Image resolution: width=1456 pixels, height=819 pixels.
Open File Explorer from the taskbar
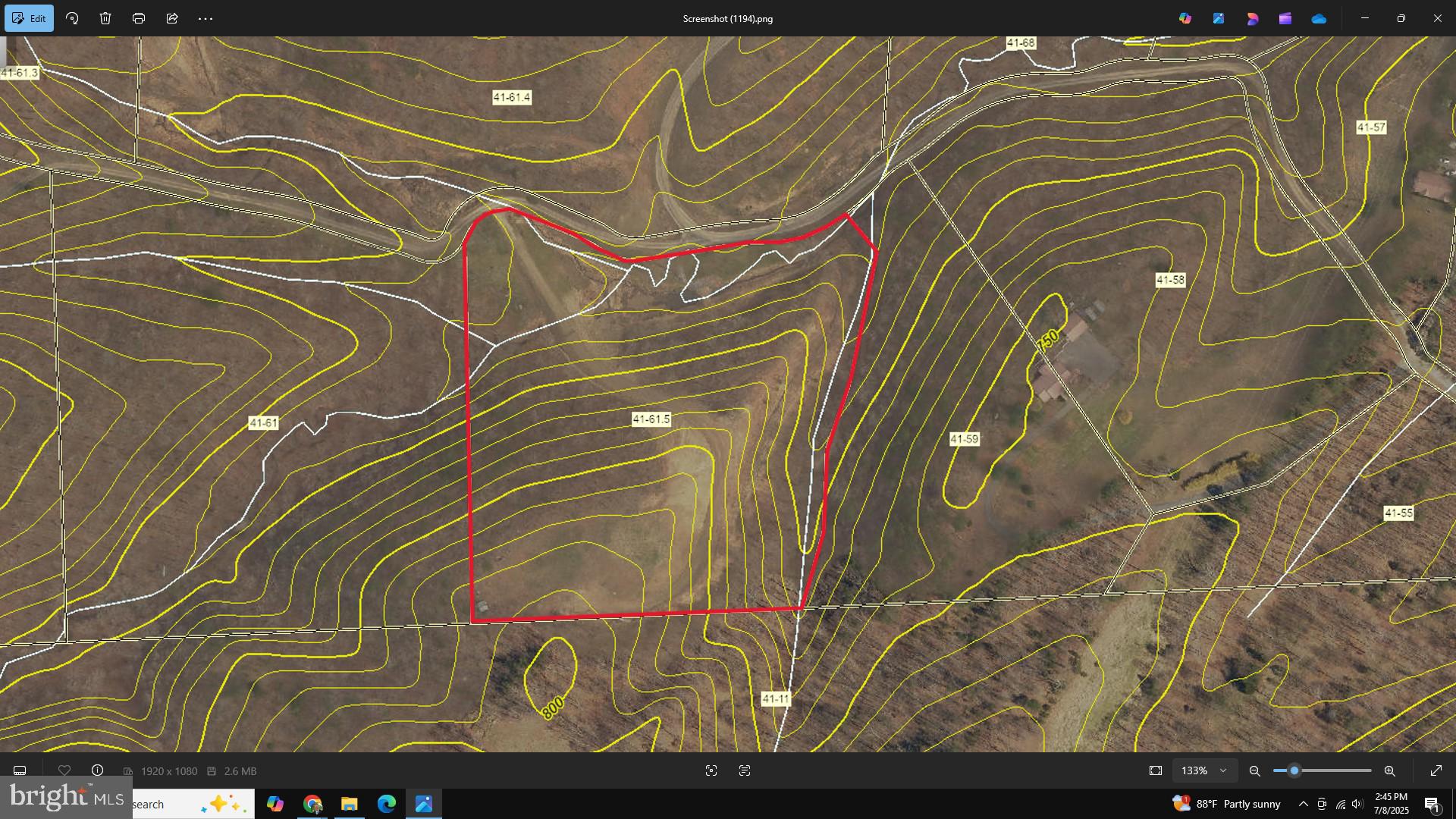click(349, 804)
